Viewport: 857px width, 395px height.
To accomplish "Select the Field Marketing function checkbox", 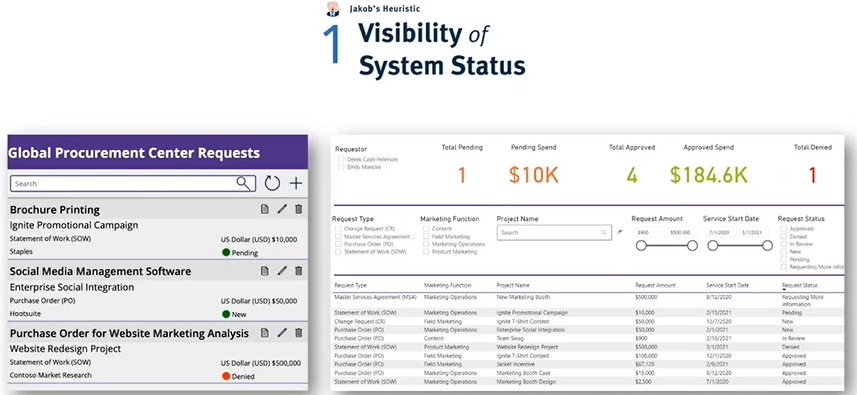I will [426, 237].
